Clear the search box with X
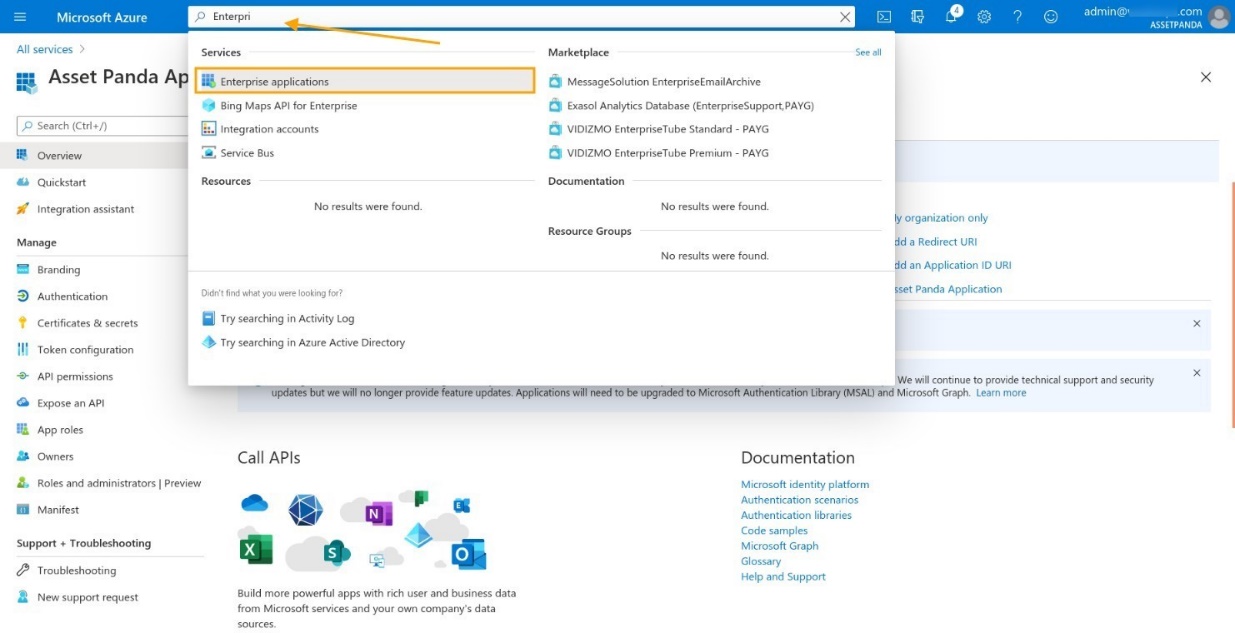 point(846,17)
